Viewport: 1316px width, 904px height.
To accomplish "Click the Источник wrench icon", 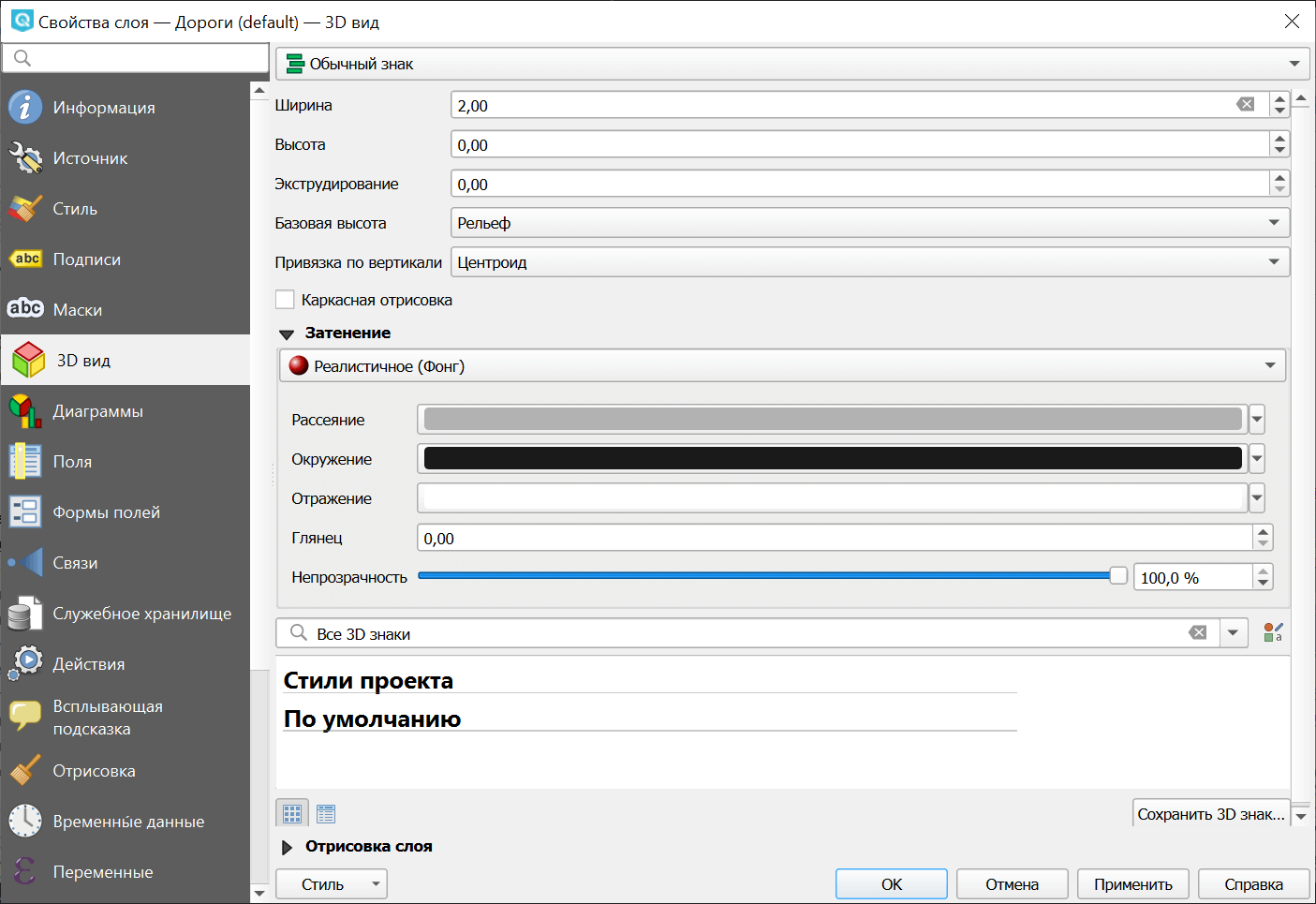I will [25, 158].
